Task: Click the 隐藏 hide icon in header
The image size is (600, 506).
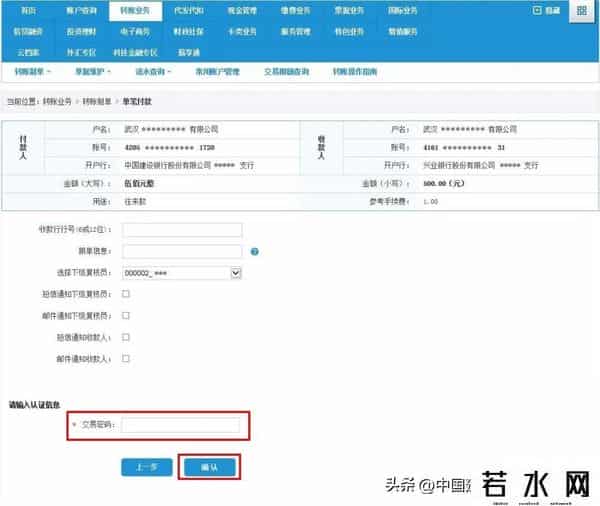Action: (x=538, y=10)
